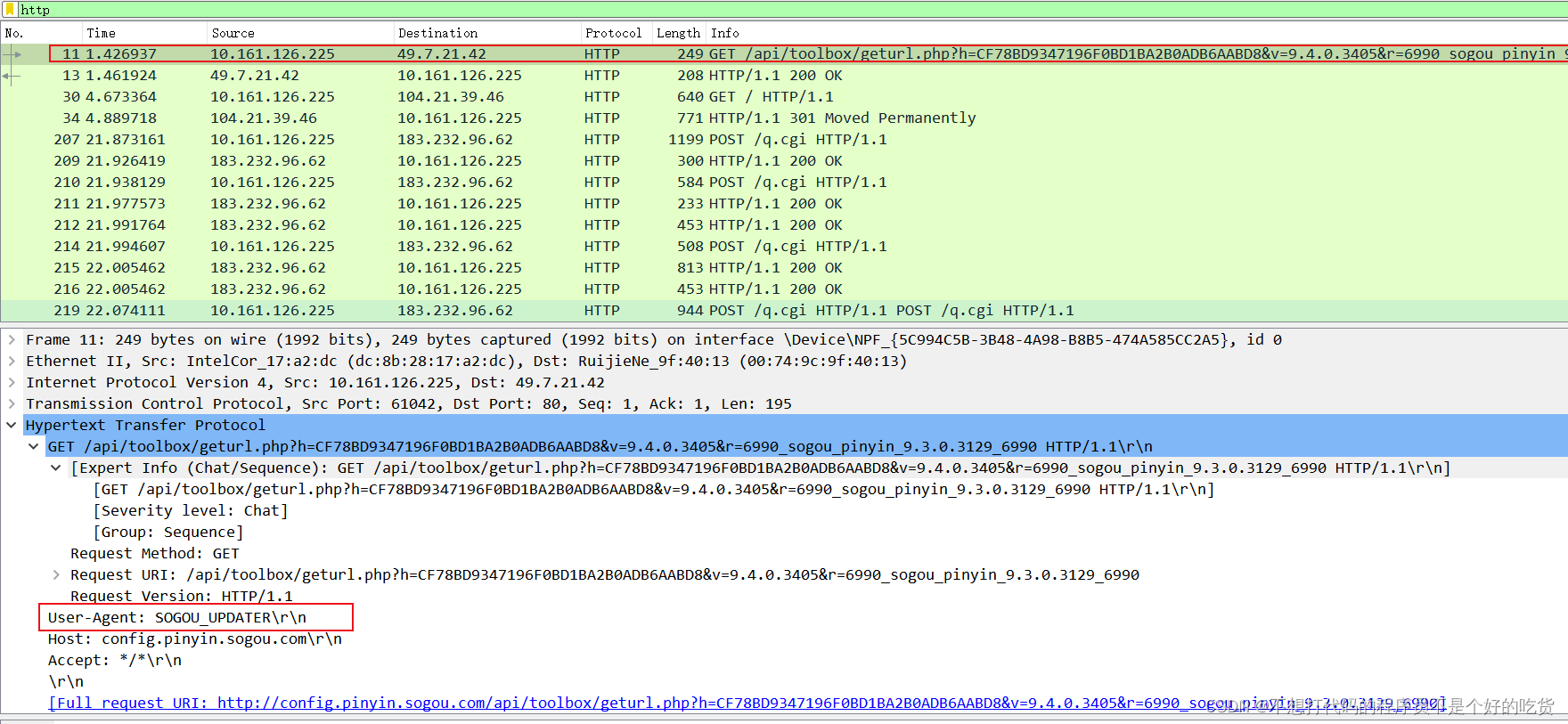Sort packets by the Length column header
Viewport: 1568px width, 724px height.
tap(679, 33)
